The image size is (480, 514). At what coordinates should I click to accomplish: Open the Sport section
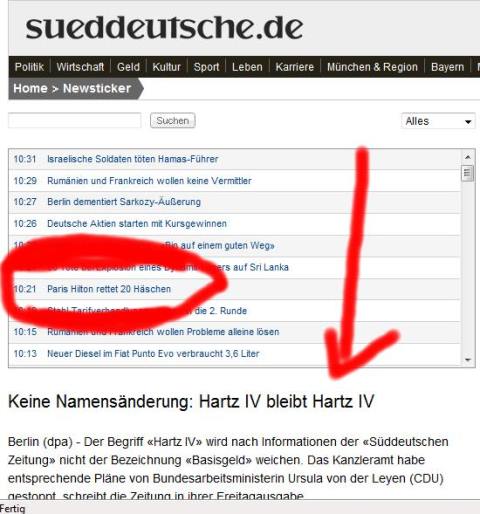click(x=206, y=67)
